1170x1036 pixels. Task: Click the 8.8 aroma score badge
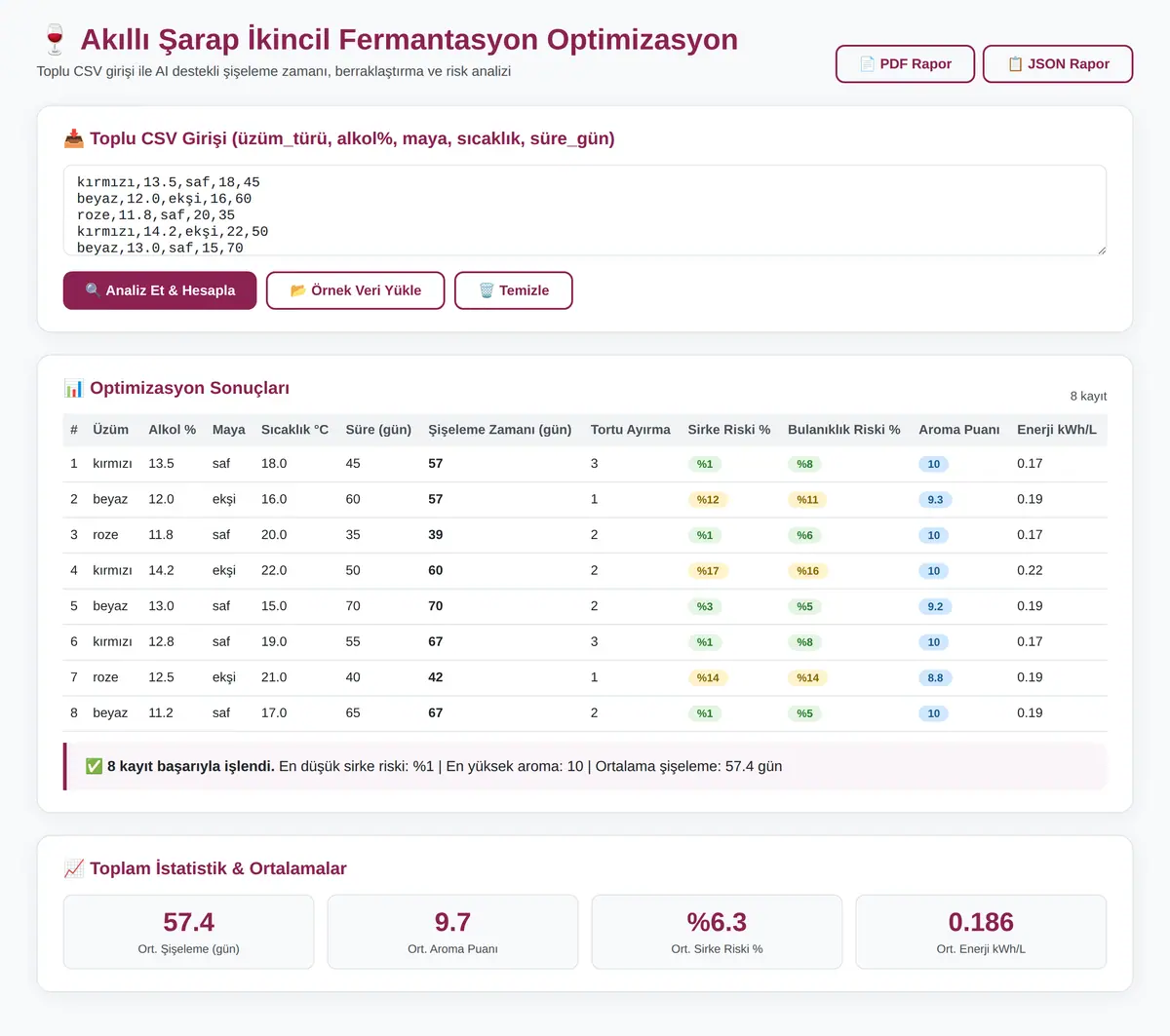tap(935, 678)
